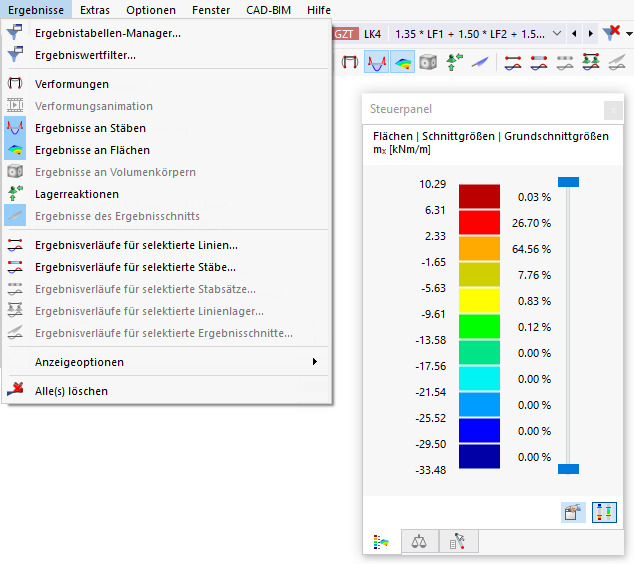634x564 pixels.
Task: Click the GZT design situation label
Action: point(345,34)
